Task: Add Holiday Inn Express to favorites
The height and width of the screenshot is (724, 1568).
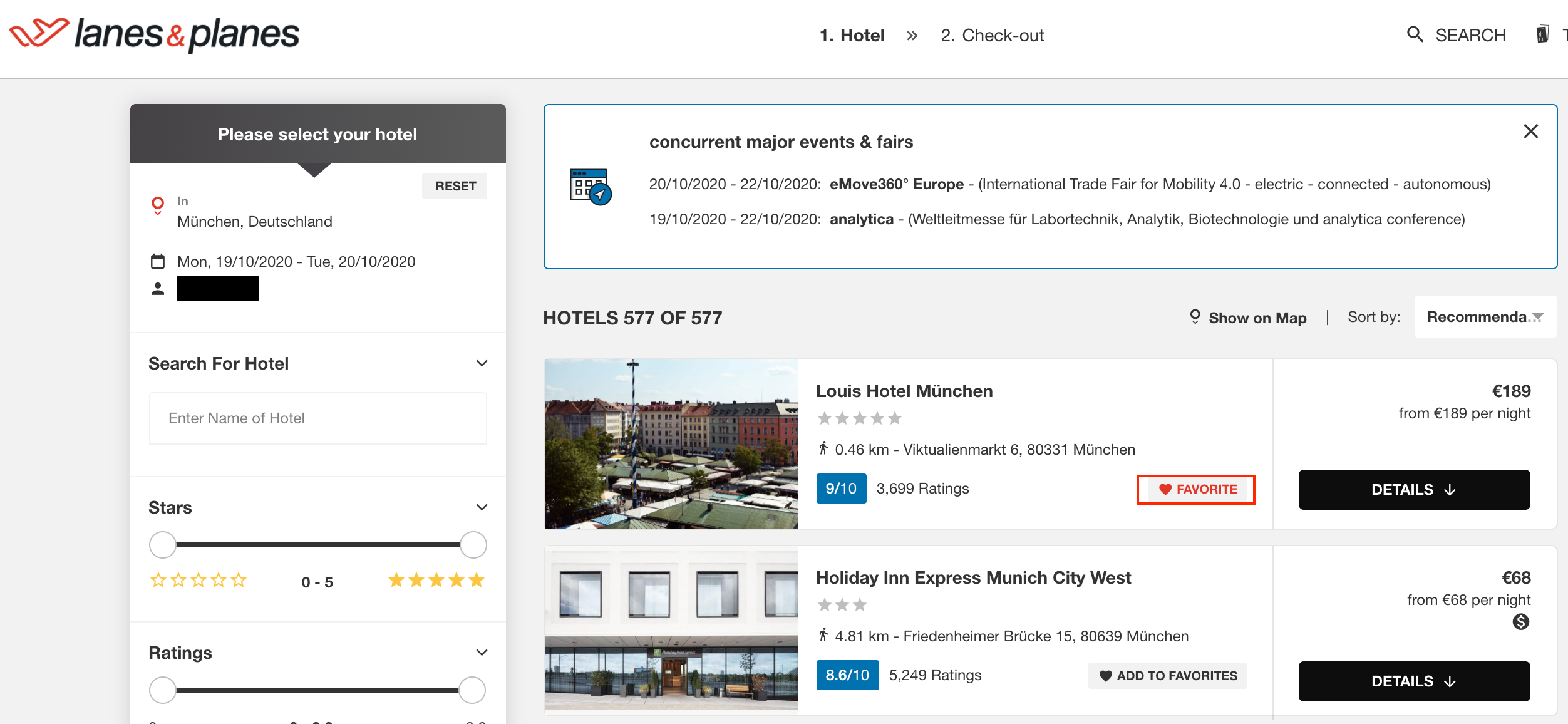Action: point(1167,676)
